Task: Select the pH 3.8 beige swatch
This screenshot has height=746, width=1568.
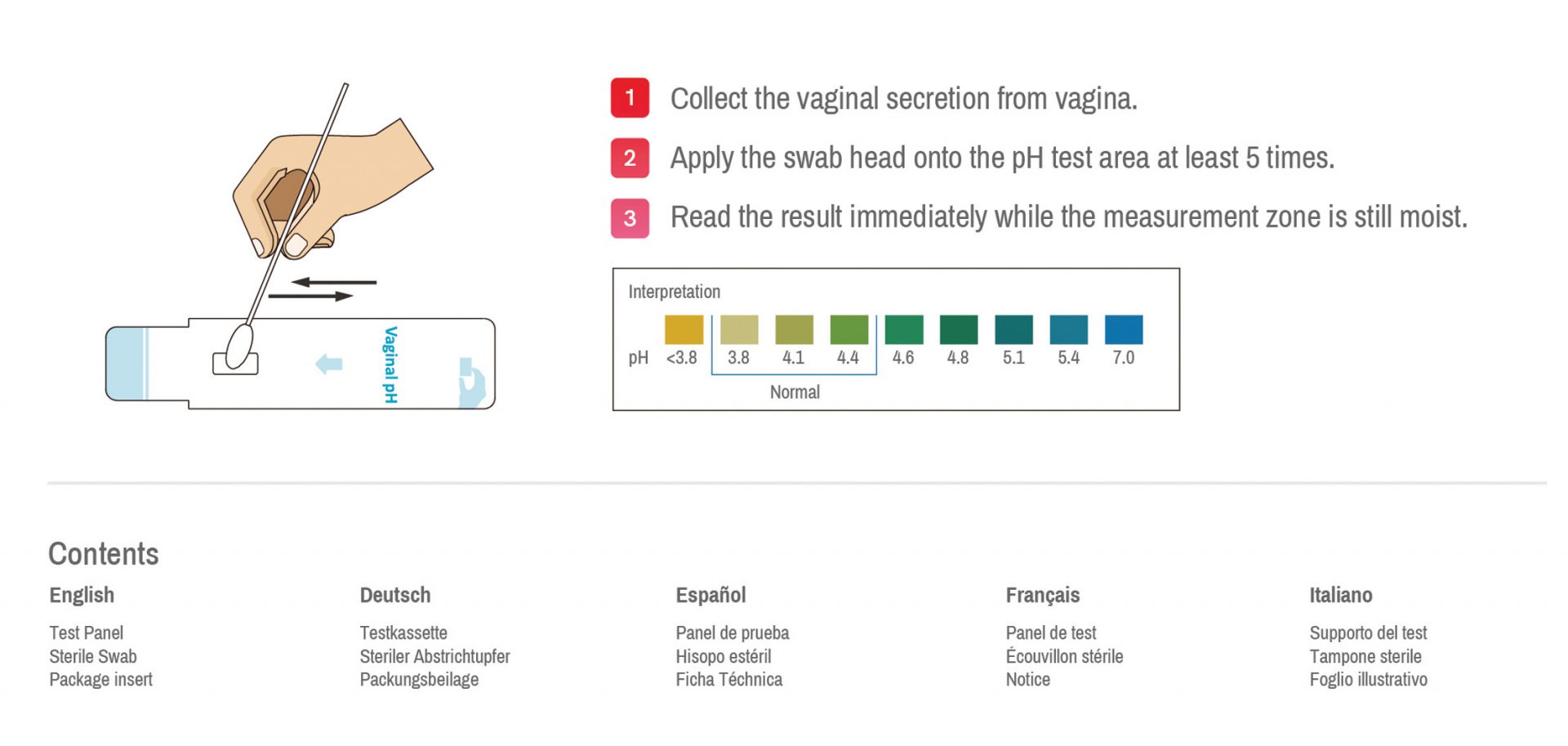Action: 739,329
